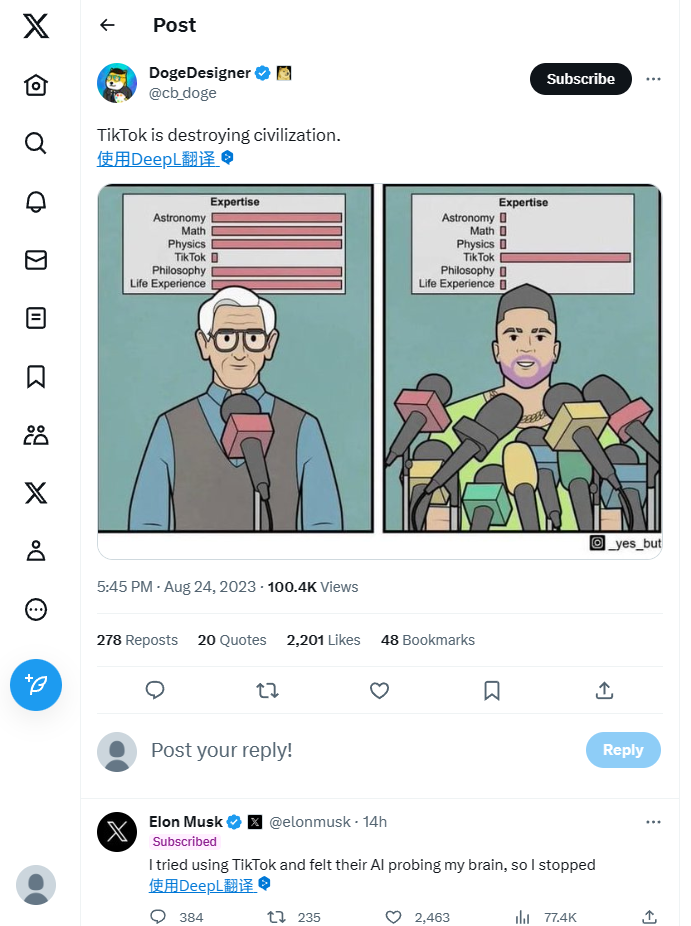Open Notifications bell in sidebar
The height and width of the screenshot is (926, 691).
pyautogui.click(x=36, y=201)
